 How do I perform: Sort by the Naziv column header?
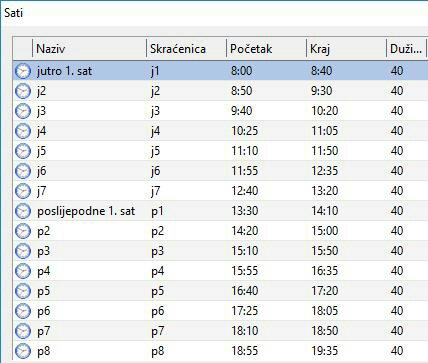[89, 49]
